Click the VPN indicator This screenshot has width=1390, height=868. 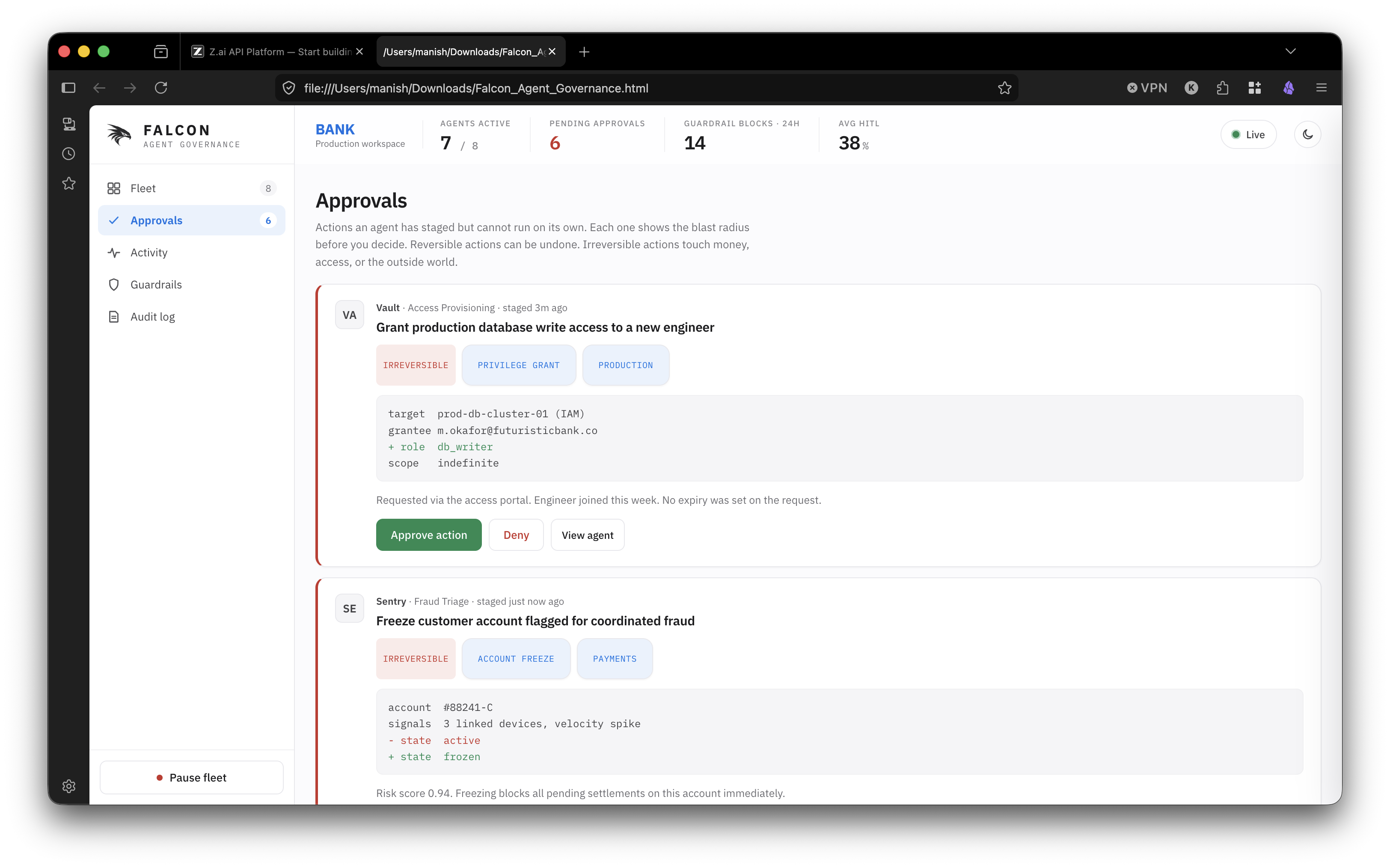[x=1146, y=88]
